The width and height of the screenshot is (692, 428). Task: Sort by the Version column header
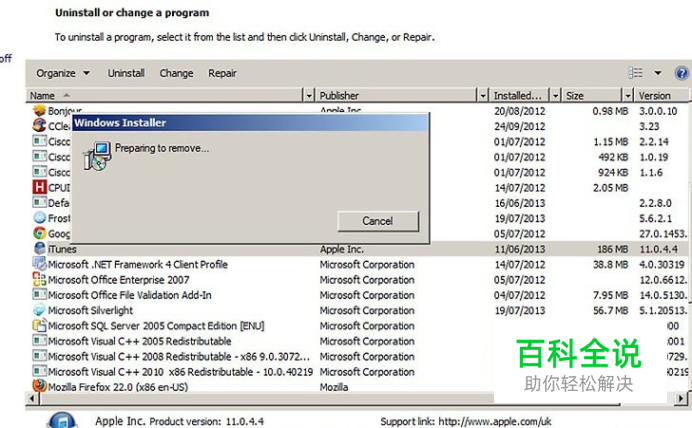[x=661, y=96]
